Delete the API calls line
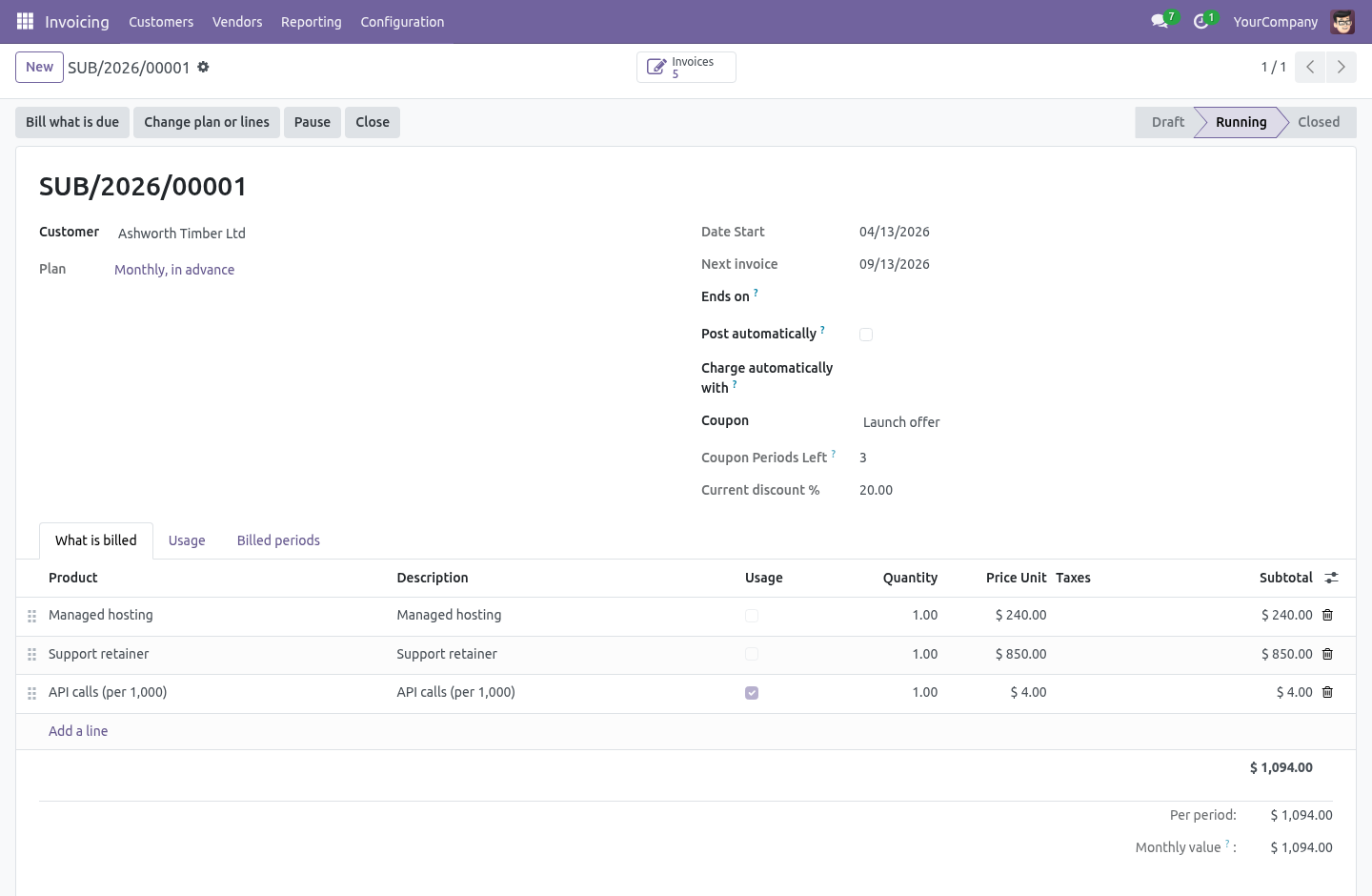This screenshot has width=1372, height=896. pos(1327,692)
